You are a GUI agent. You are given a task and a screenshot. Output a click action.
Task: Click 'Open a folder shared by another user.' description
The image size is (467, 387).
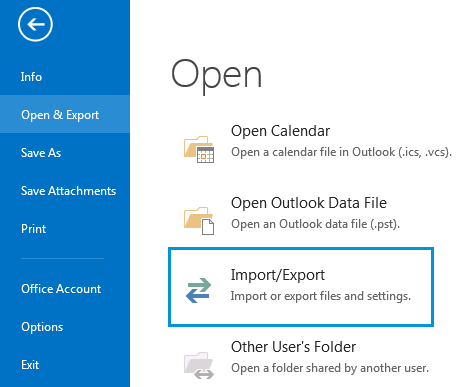point(330,368)
